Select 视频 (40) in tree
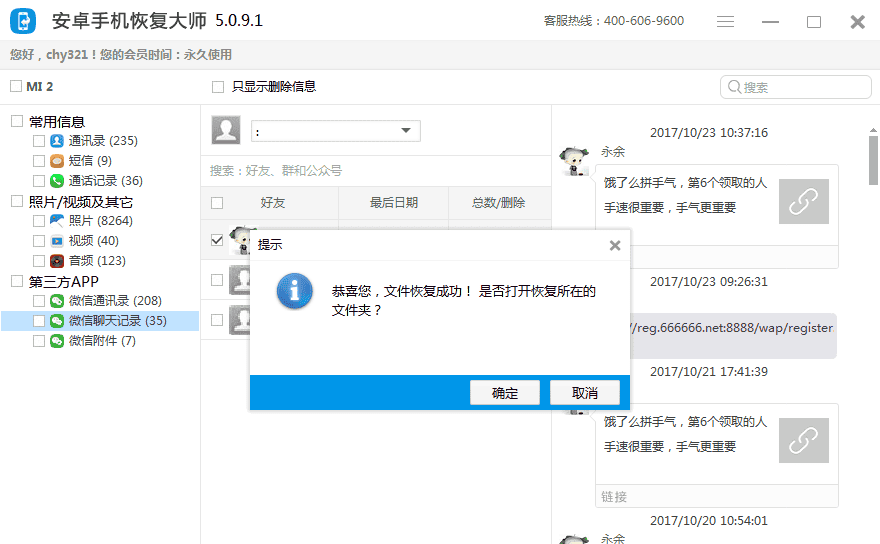The width and height of the screenshot is (880, 544). pyautogui.click(x=94, y=241)
